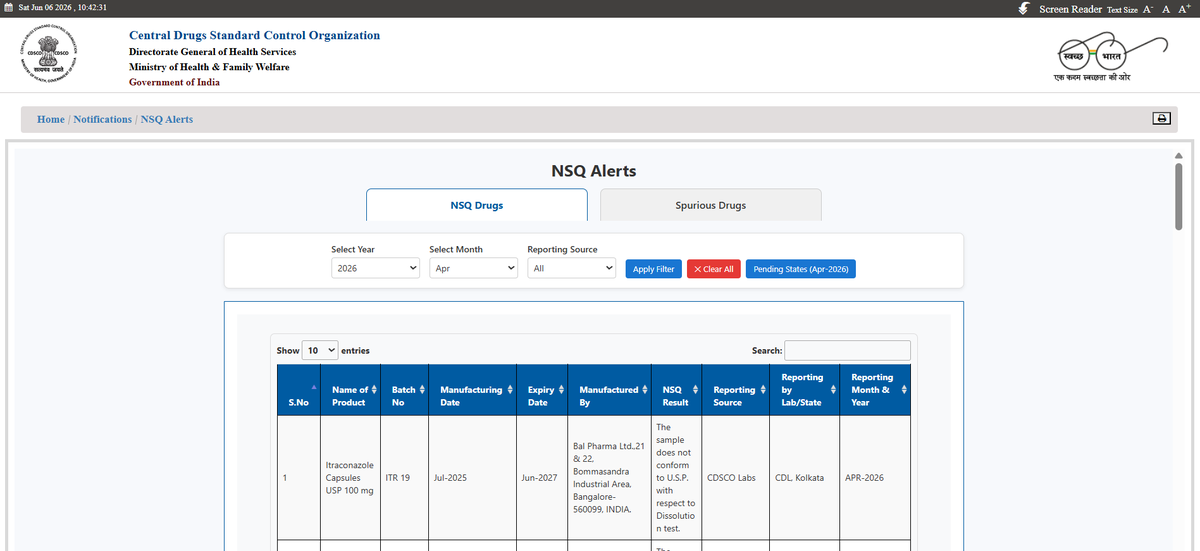
Task: Click Directorate General of Health Services text
Action: [x=213, y=51]
